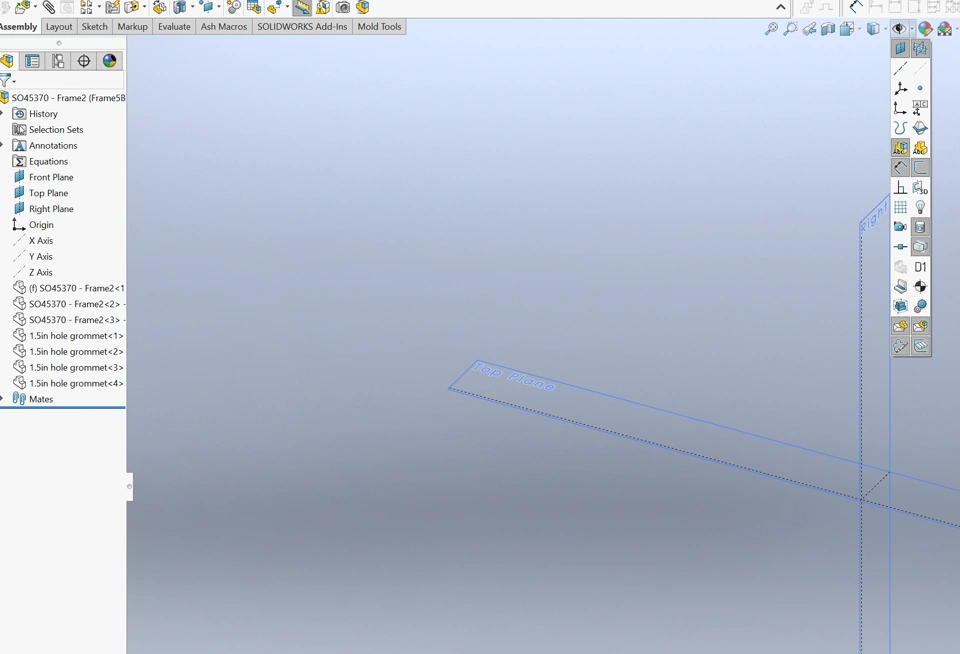
Task: Click the panel collapse handle on the sidebar edge
Action: (129, 487)
